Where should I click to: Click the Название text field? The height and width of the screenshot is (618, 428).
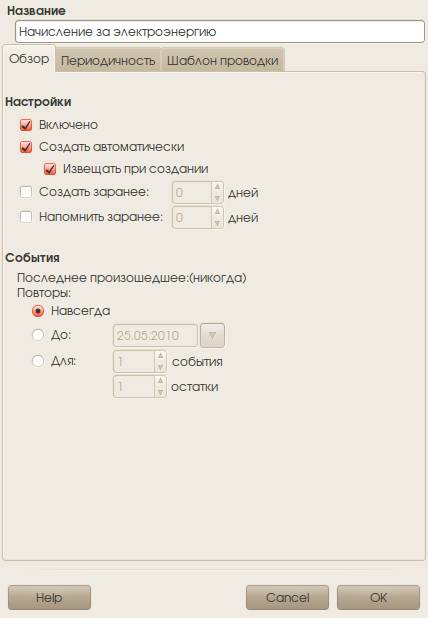[220, 32]
